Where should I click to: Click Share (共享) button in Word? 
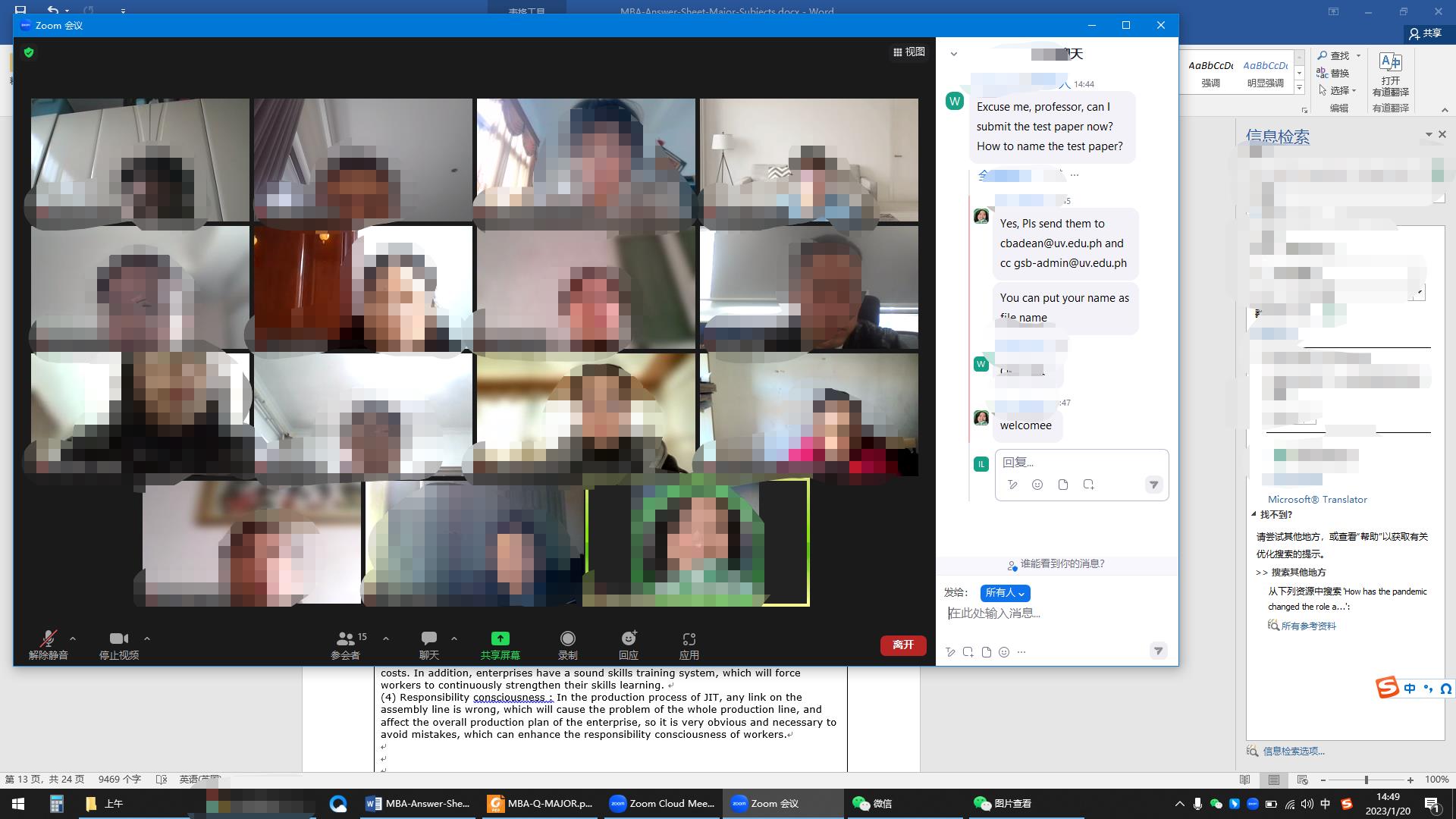[1425, 33]
